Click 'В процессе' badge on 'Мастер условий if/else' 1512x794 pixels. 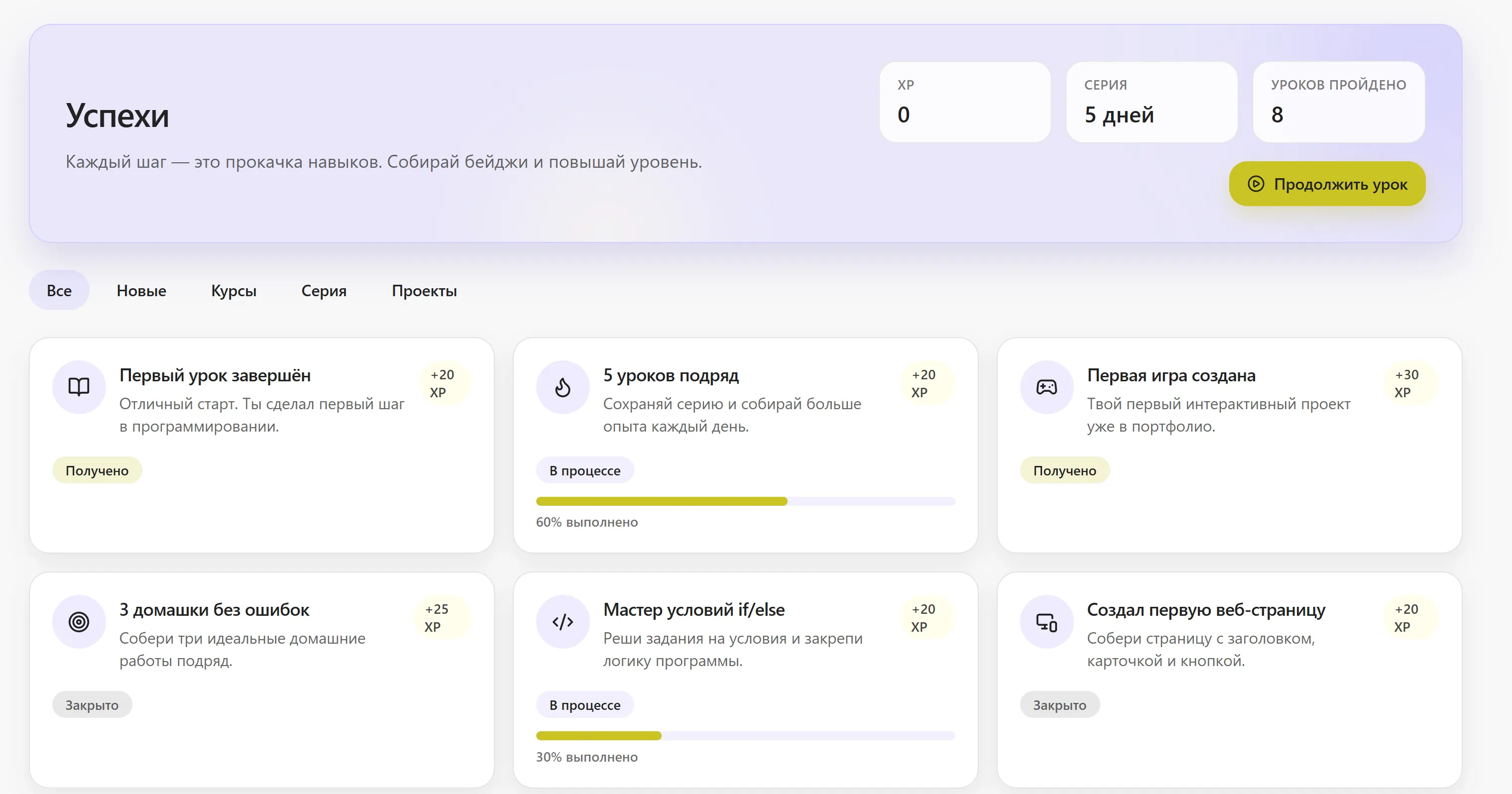tap(584, 705)
